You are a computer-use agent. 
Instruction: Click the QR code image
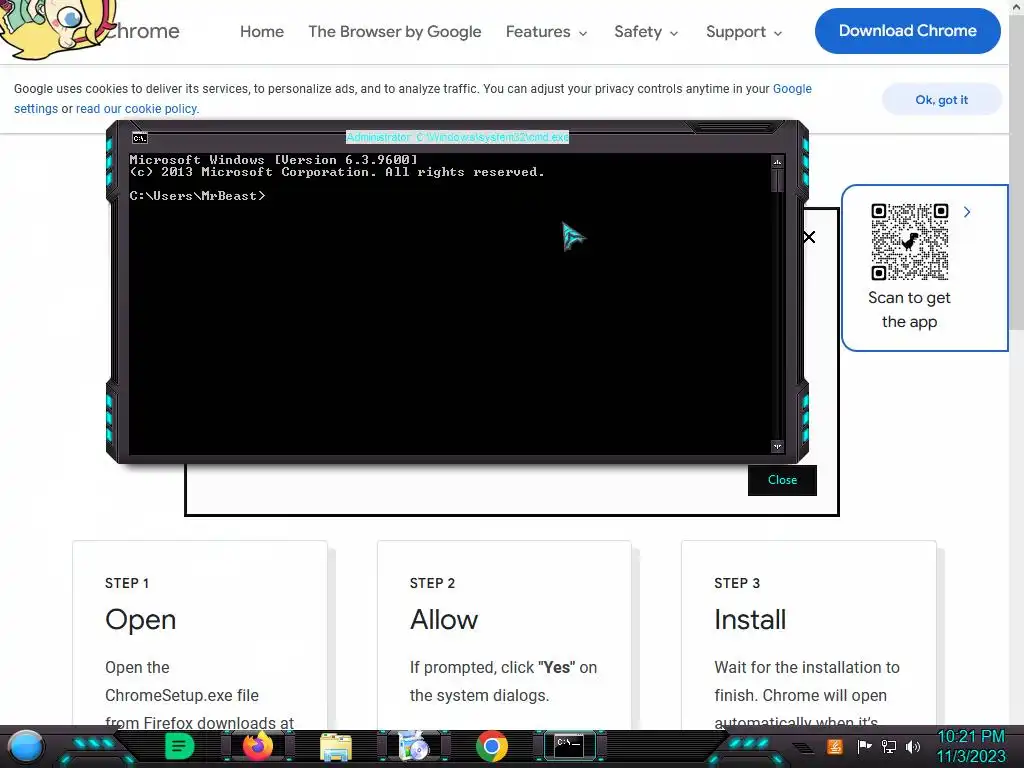(909, 242)
